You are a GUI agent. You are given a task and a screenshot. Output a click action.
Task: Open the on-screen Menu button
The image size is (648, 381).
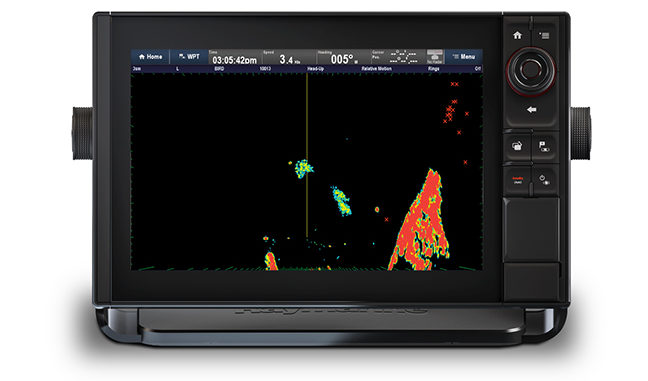pos(464,57)
